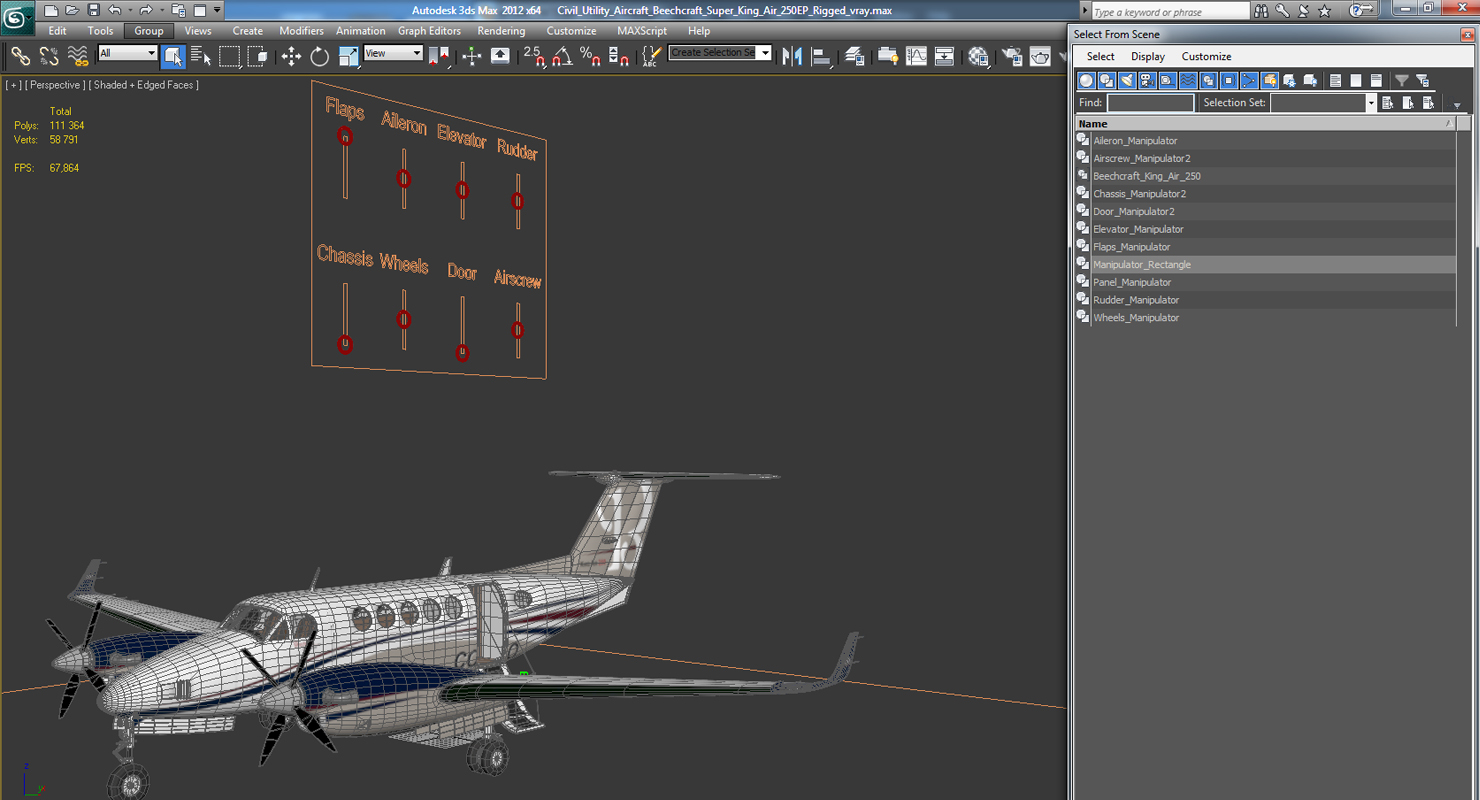This screenshot has height=800, width=1480.
Task: Select the Select and Scale tool
Action: coord(348,56)
